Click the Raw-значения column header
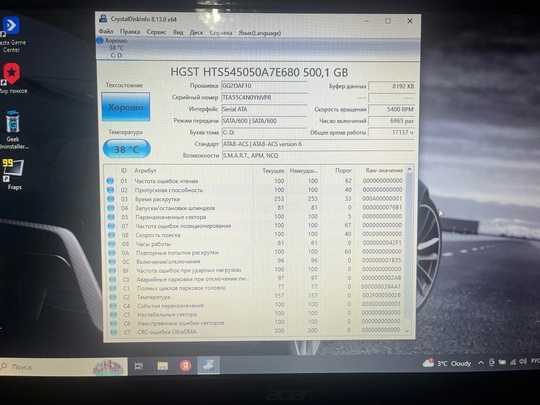 click(x=384, y=170)
